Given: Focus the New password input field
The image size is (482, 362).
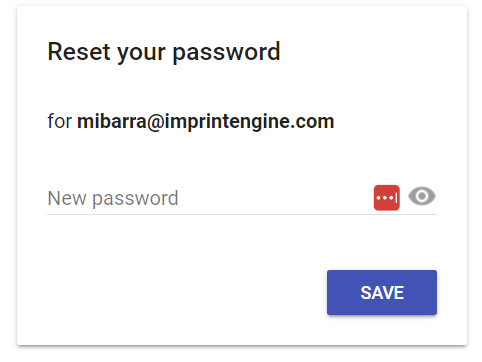Looking at the screenshot, I should pos(208,198).
